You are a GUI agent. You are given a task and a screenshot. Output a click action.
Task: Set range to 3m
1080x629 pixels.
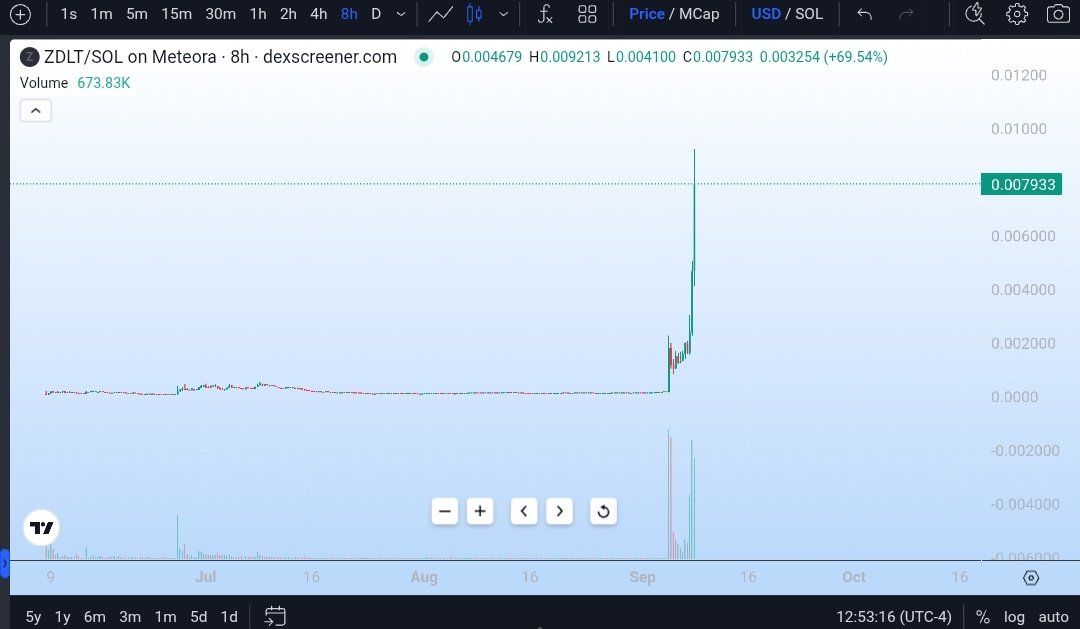(130, 617)
